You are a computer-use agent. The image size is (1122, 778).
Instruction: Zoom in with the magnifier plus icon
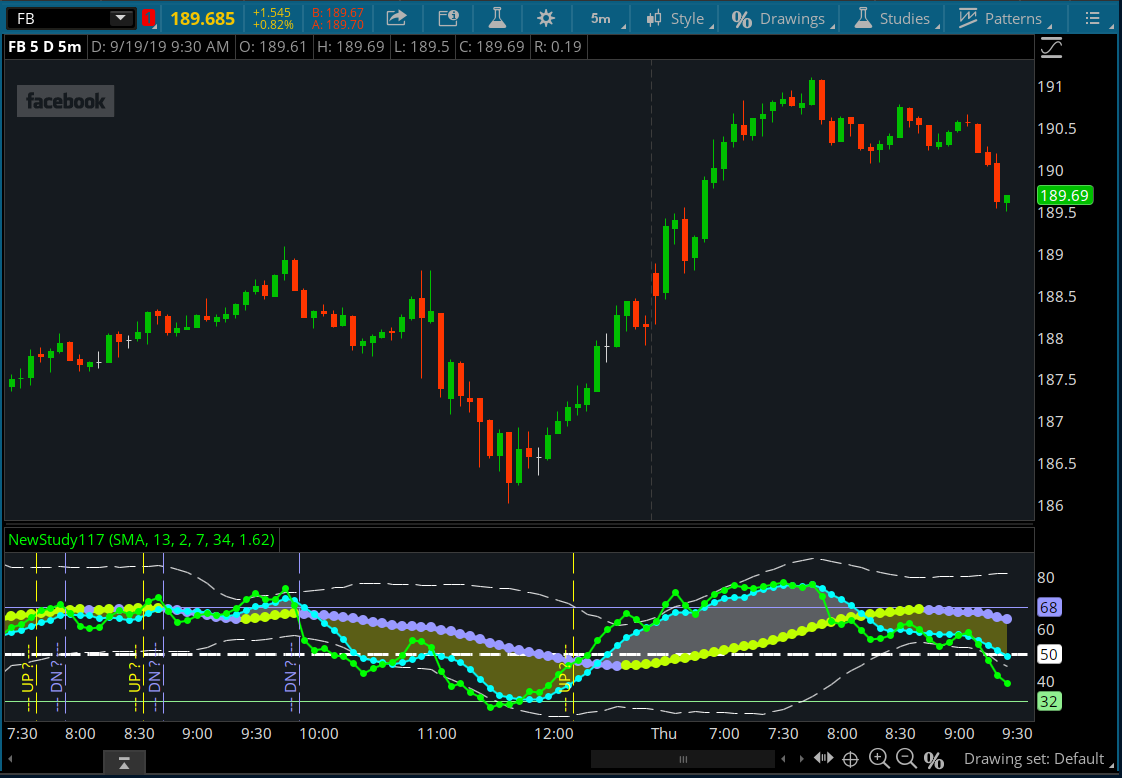[879, 759]
